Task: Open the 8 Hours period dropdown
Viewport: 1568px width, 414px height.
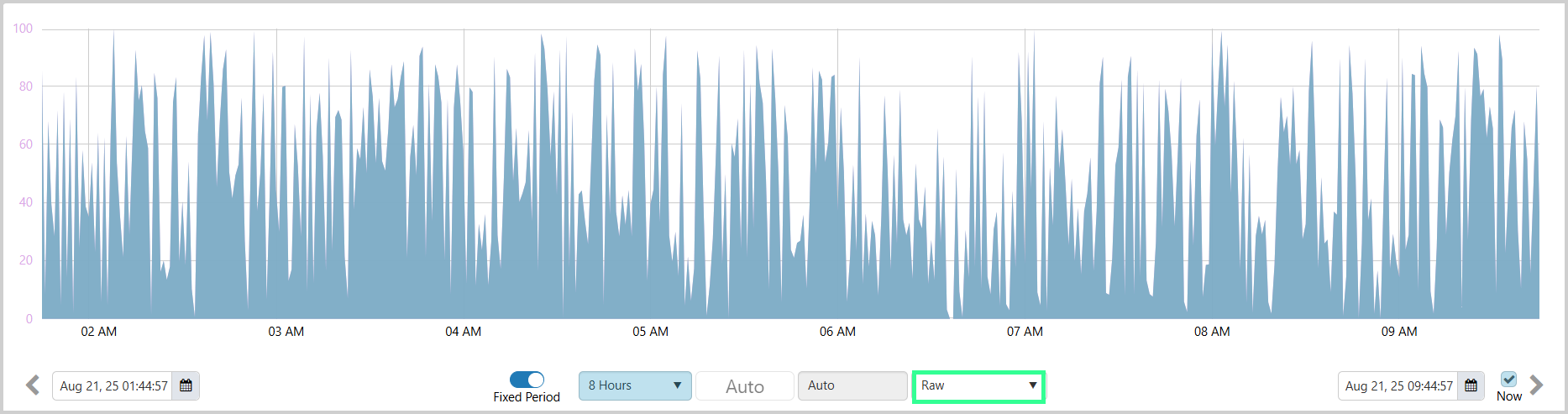Action: point(635,385)
